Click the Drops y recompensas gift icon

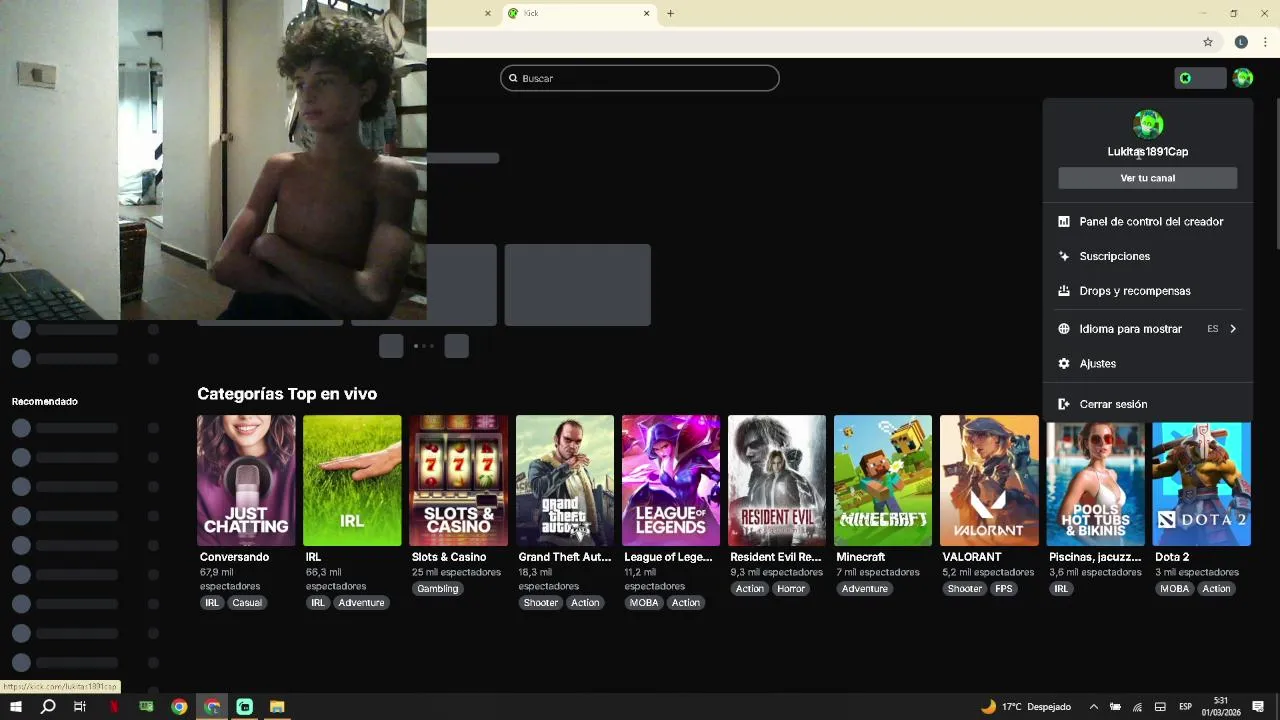1064,291
